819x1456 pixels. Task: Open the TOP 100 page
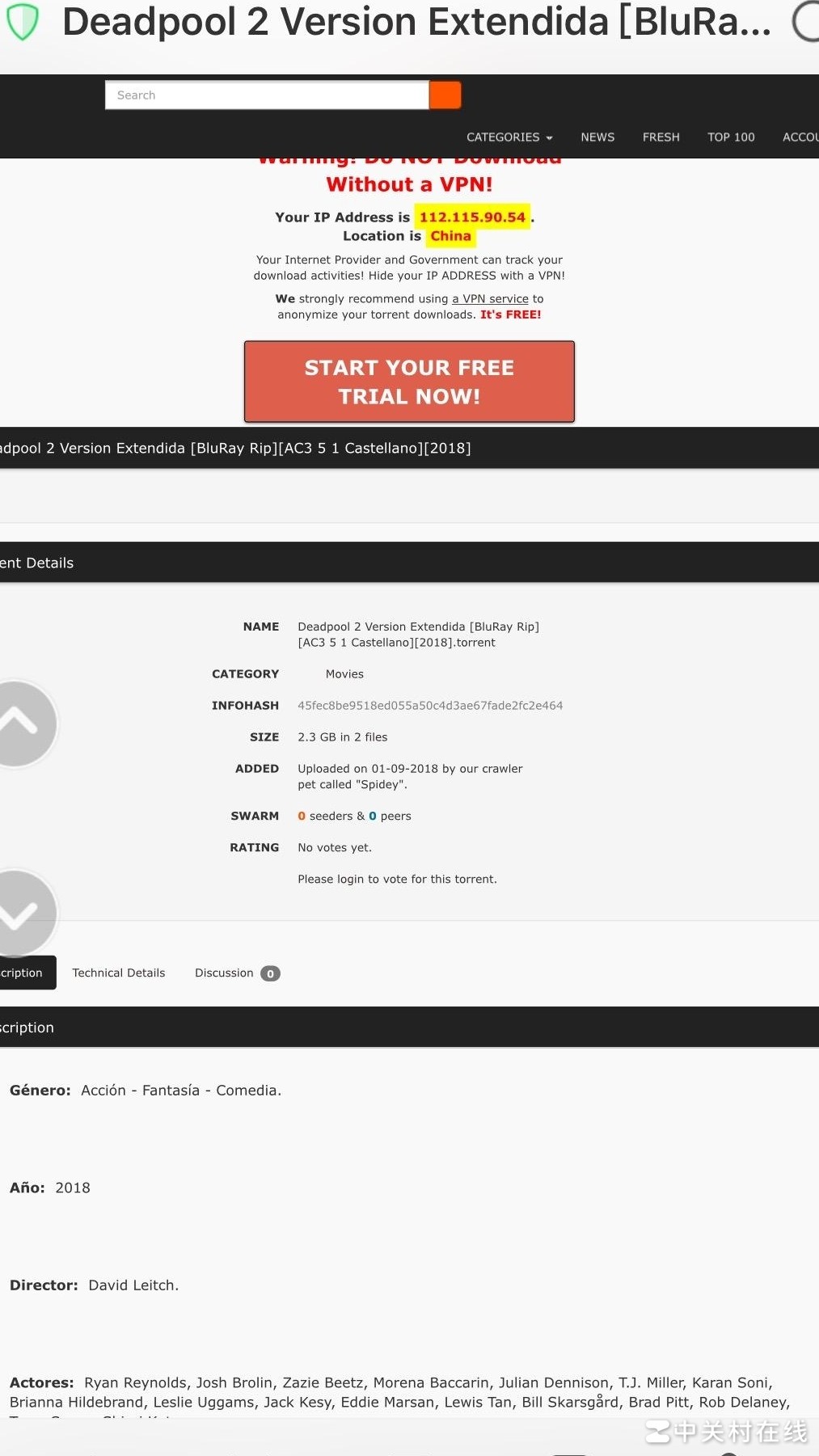click(731, 137)
